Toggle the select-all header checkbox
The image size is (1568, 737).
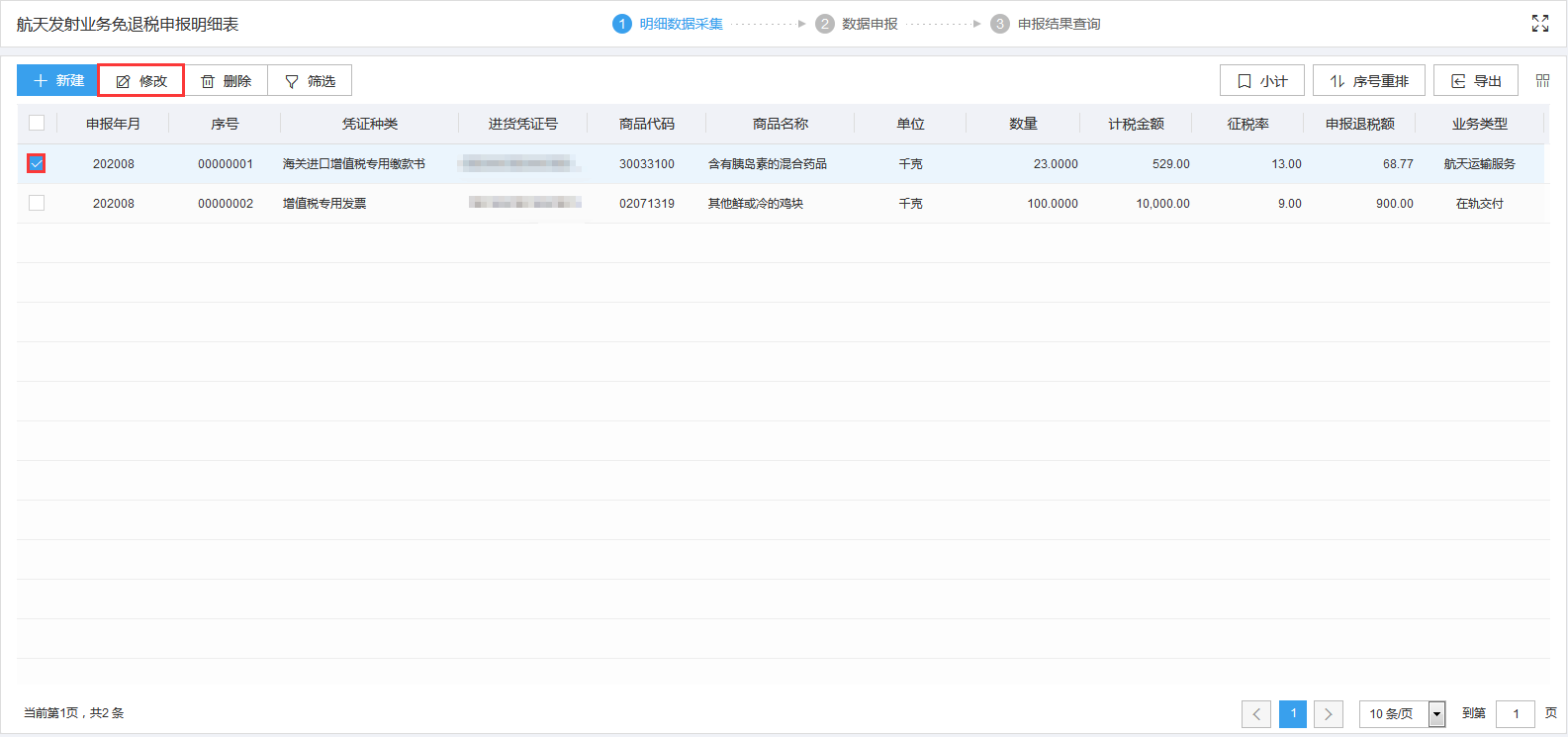coord(37,123)
